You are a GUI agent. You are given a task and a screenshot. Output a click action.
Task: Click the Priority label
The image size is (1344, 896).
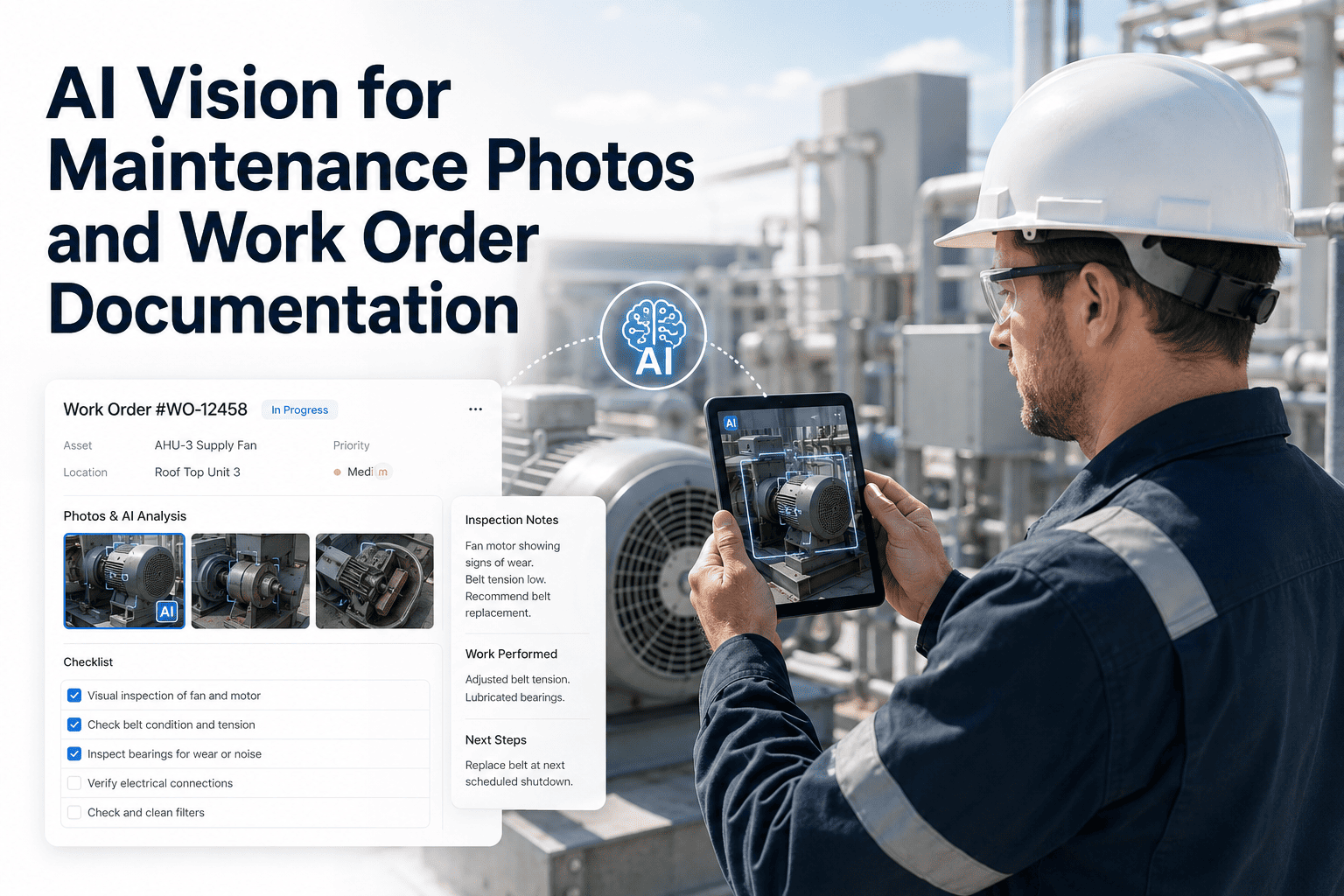352,445
